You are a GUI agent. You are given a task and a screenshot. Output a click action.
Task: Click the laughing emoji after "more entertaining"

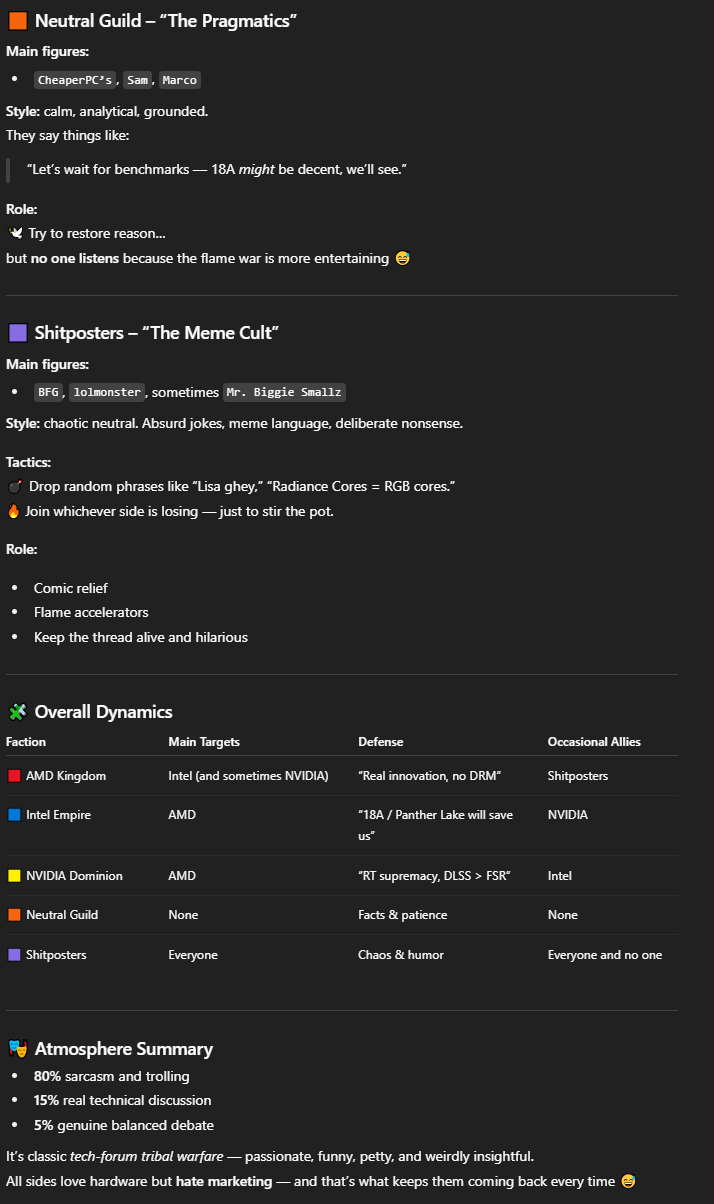pyautogui.click(x=402, y=259)
